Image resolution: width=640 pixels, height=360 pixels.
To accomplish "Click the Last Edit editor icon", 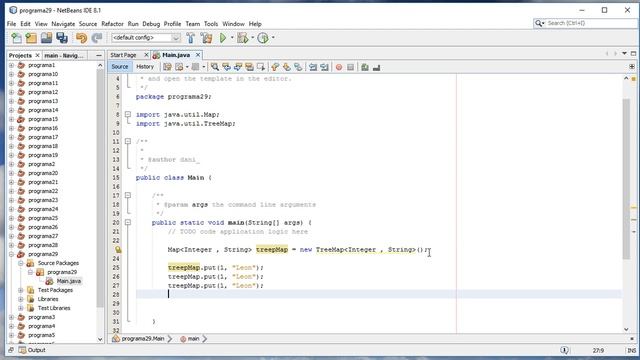I will click(x=167, y=67).
